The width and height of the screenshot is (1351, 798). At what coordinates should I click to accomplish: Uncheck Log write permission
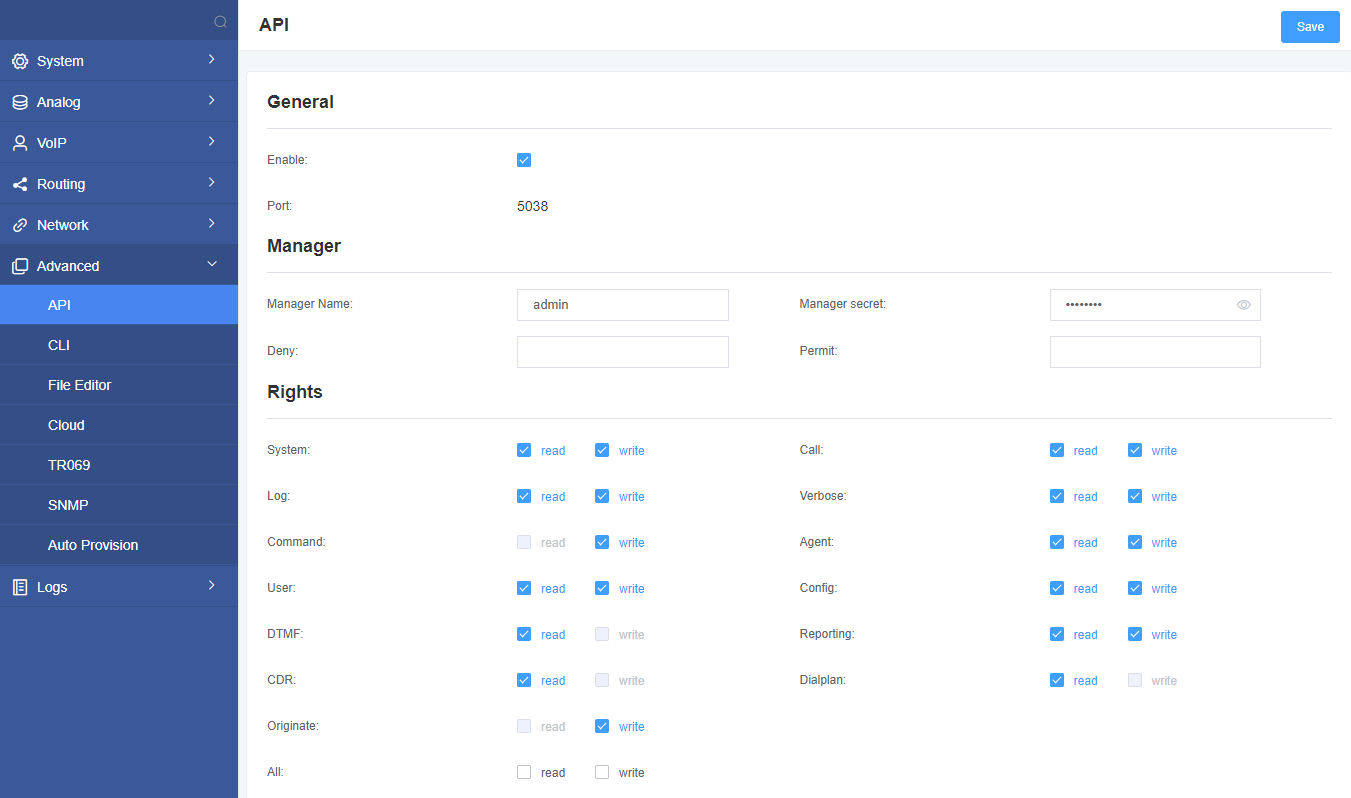[602, 496]
